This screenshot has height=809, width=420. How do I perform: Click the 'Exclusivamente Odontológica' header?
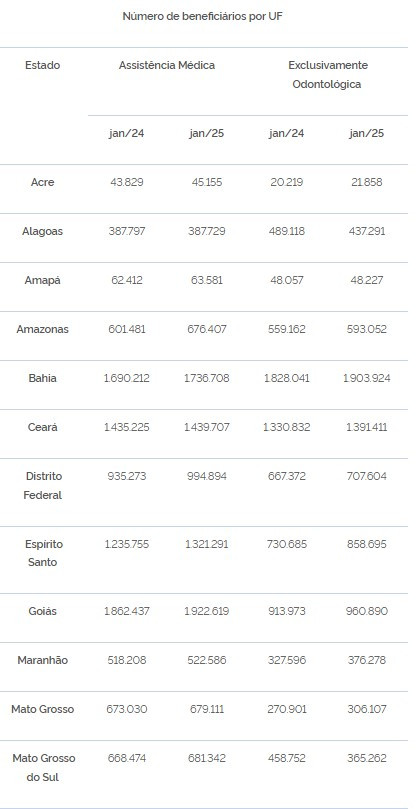coord(327,75)
